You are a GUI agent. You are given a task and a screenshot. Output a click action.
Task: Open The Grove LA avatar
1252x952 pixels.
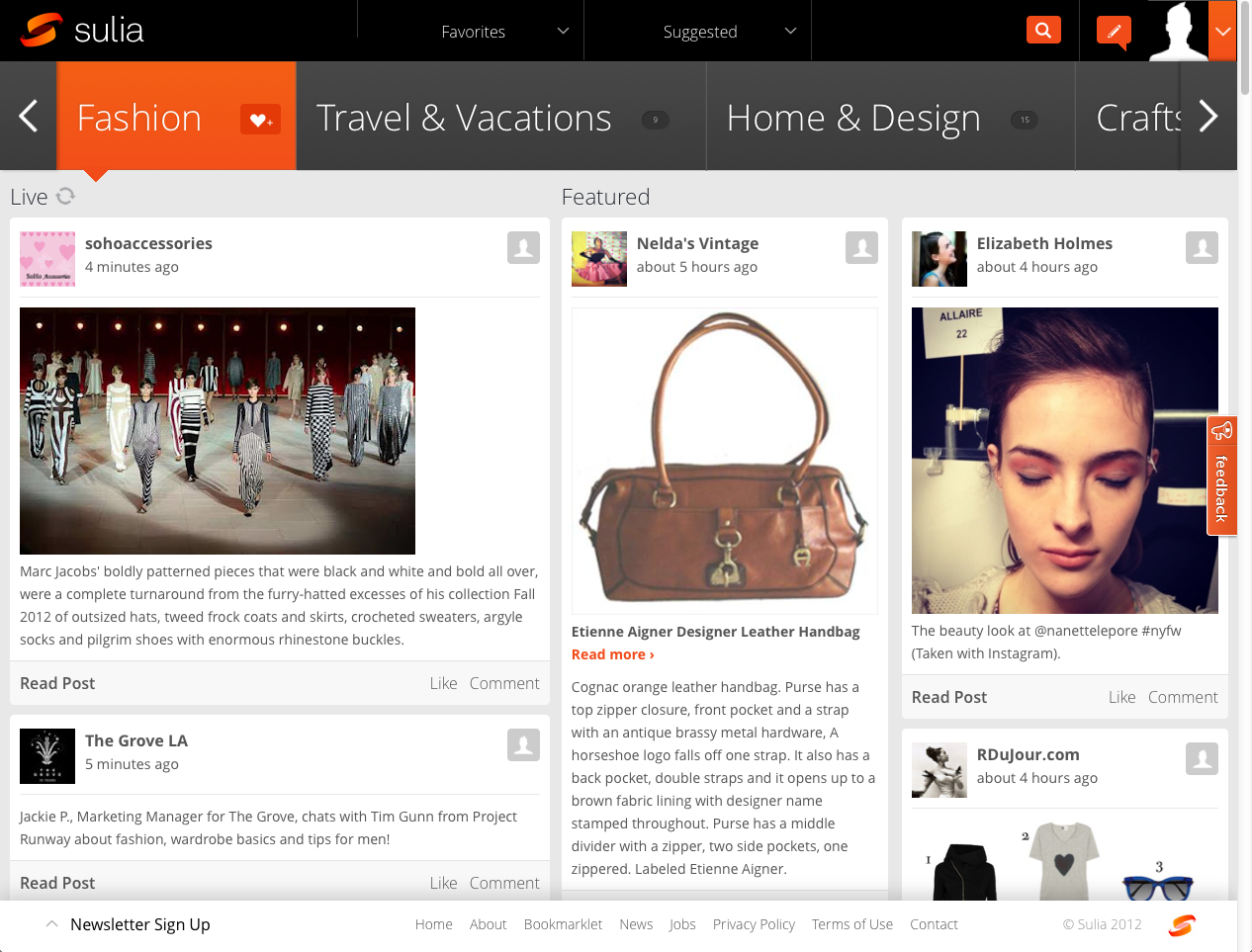tap(47, 756)
